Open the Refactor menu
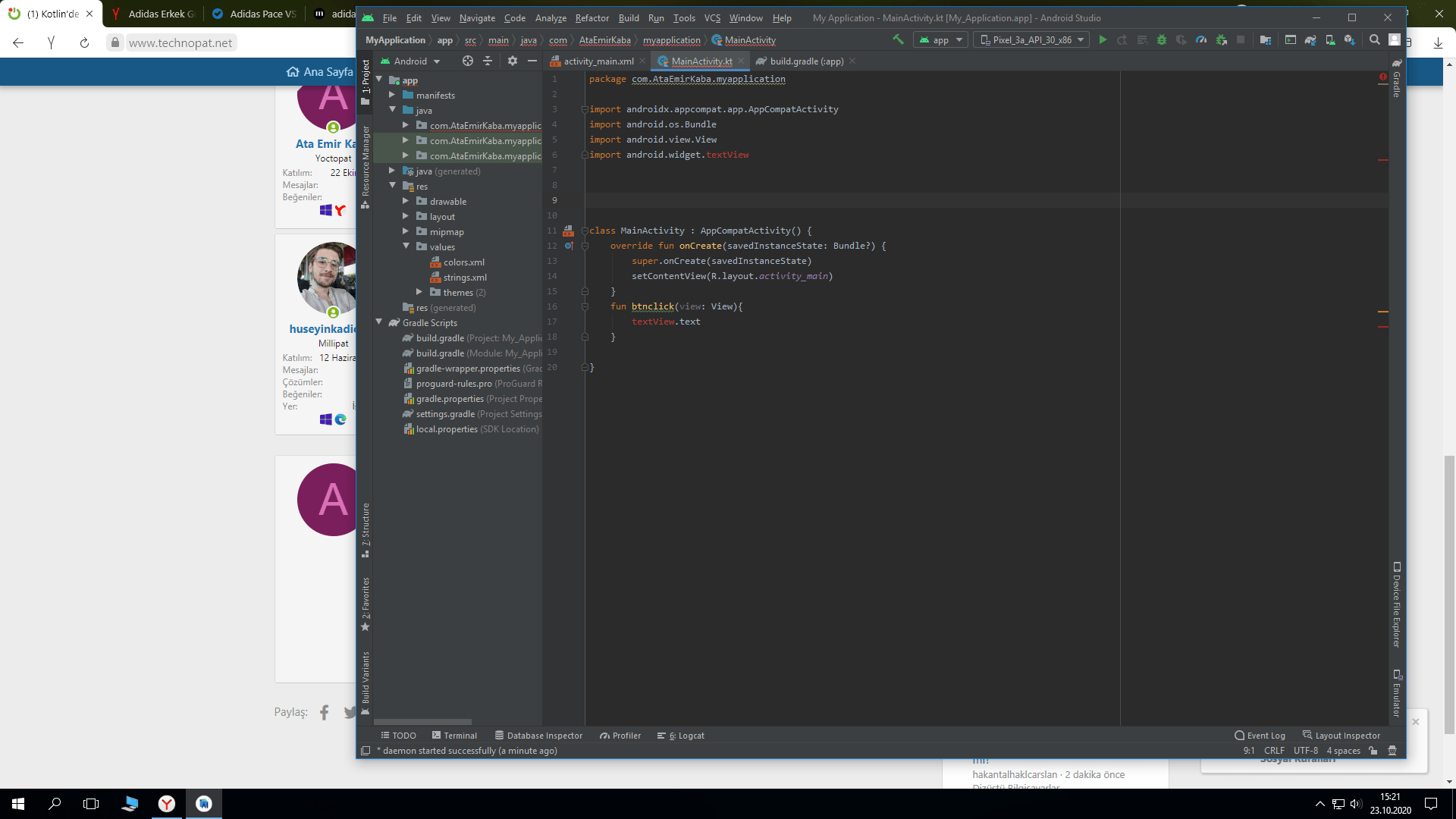1456x819 pixels. click(591, 17)
